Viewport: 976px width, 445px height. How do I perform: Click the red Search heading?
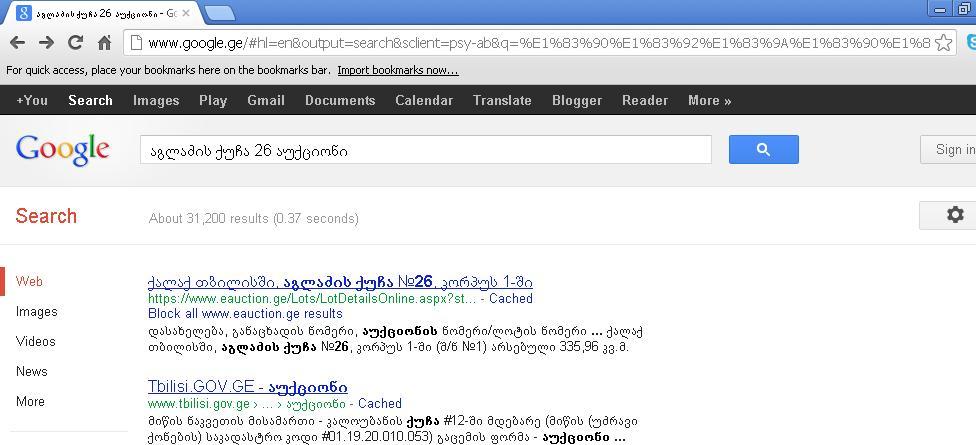click(x=46, y=216)
